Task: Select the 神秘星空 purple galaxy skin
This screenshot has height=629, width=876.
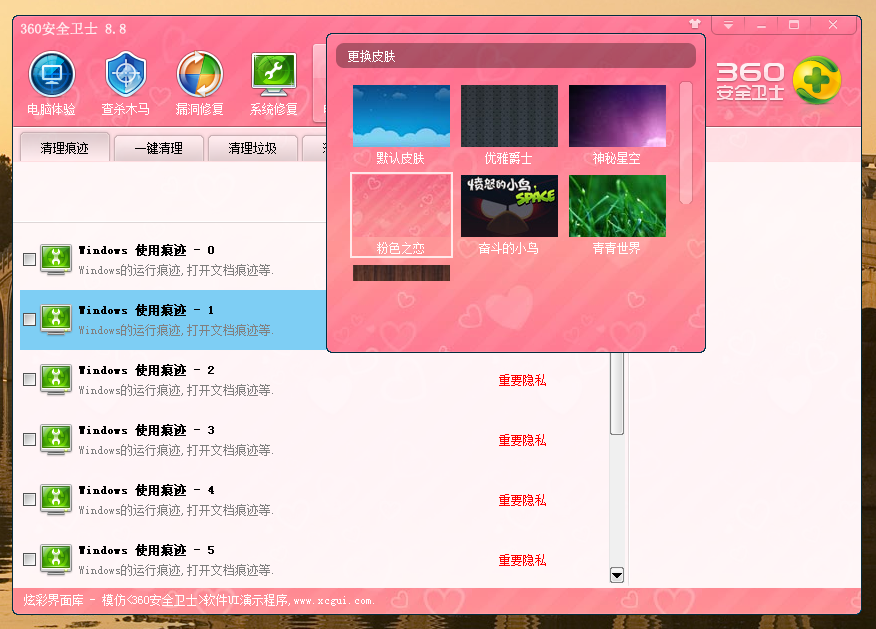Action: tap(617, 125)
